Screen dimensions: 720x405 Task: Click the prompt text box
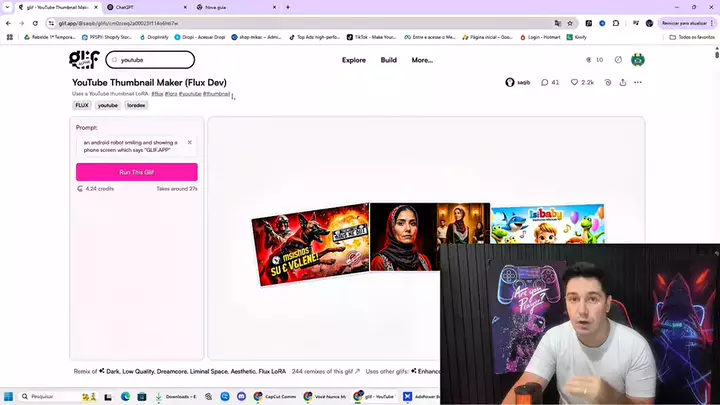[x=132, y=146]
